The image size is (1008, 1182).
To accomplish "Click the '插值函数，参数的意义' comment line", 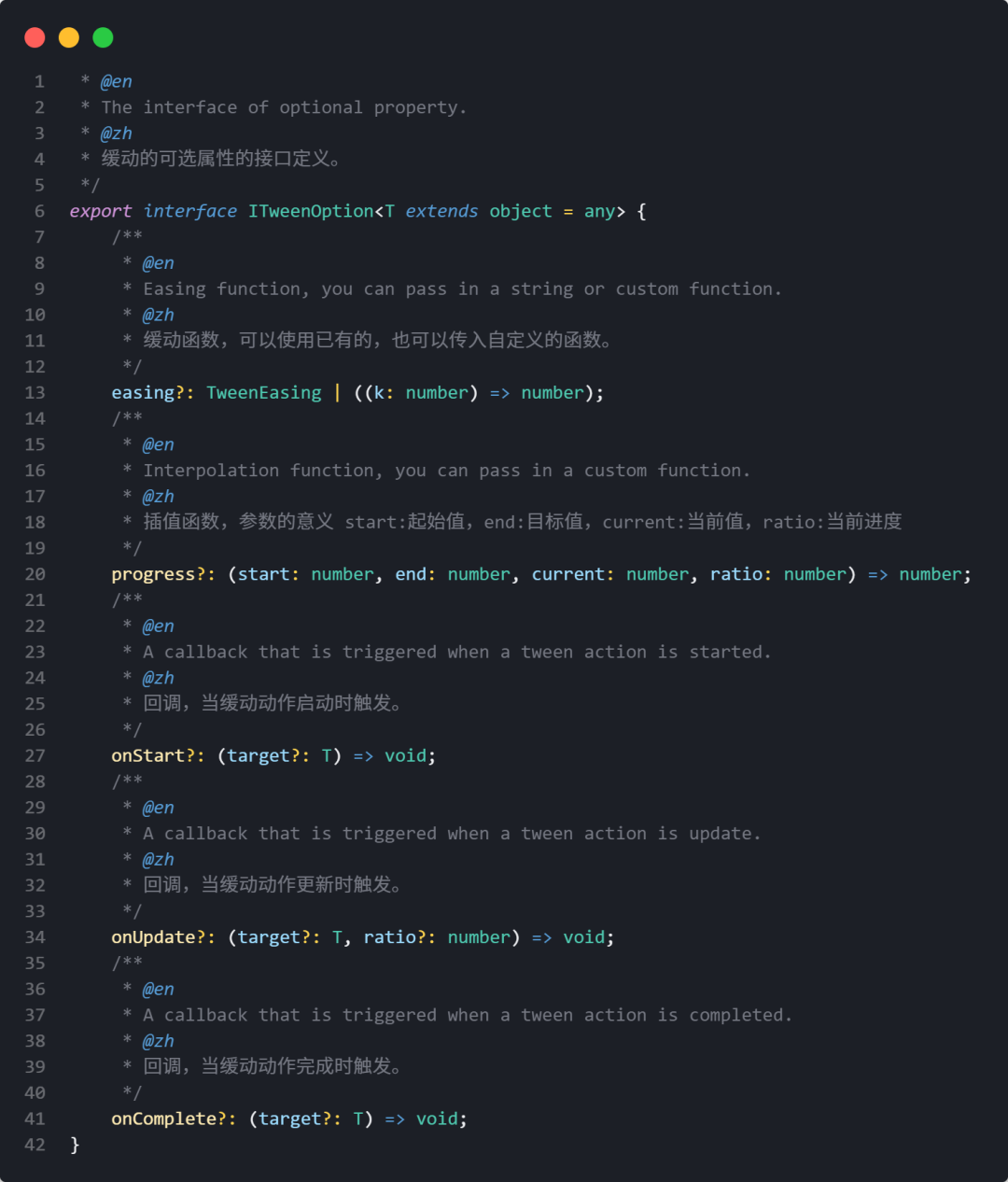I will [x=523, y=522].
